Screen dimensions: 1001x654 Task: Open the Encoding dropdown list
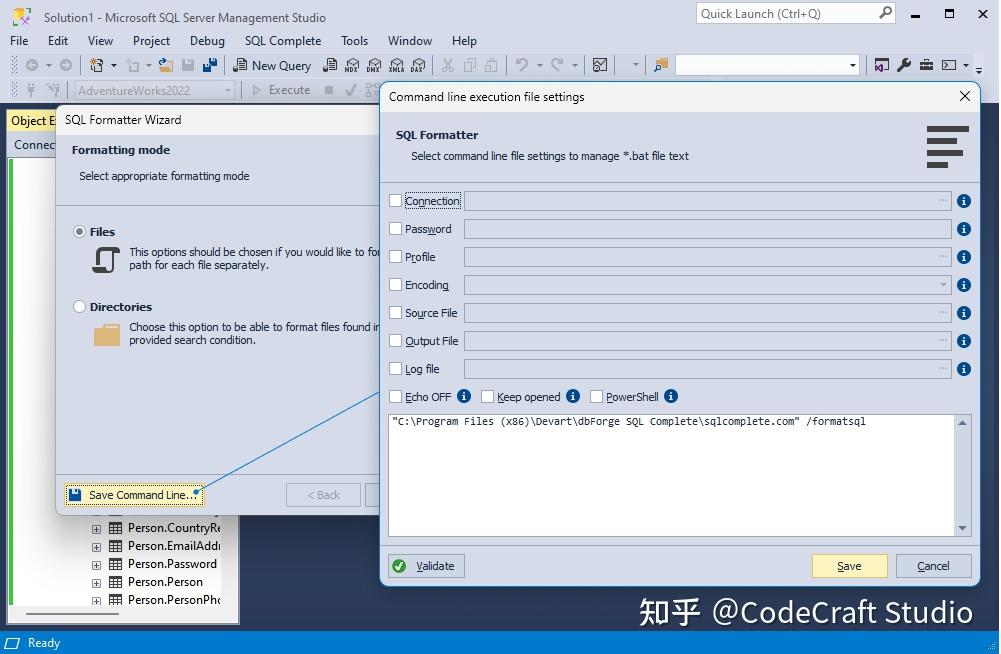tap(943, 285)
